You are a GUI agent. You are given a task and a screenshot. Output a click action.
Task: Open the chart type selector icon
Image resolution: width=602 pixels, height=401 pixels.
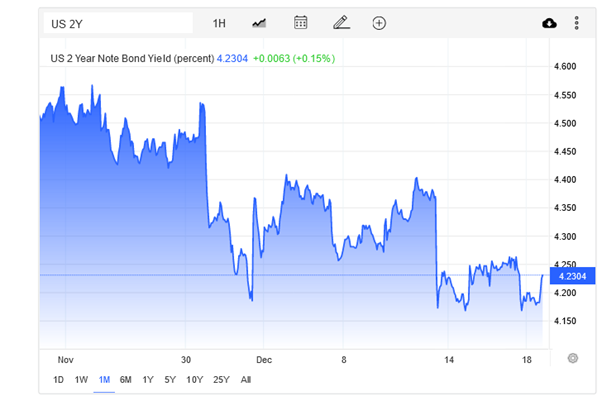point(259,23)
